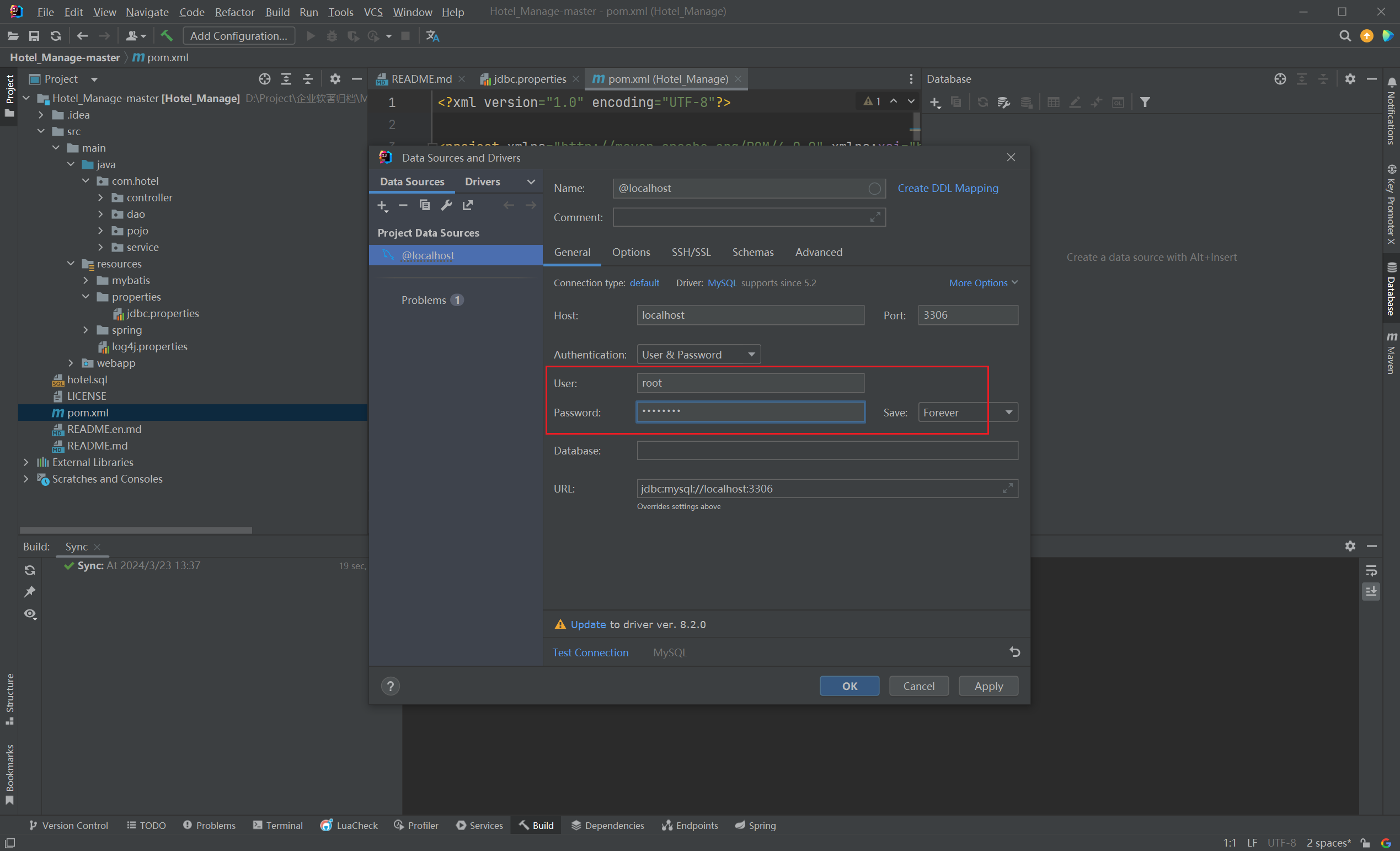The image size is (1400, 851).
Task: Click the Test Connection button
Action: coord(591,651)
